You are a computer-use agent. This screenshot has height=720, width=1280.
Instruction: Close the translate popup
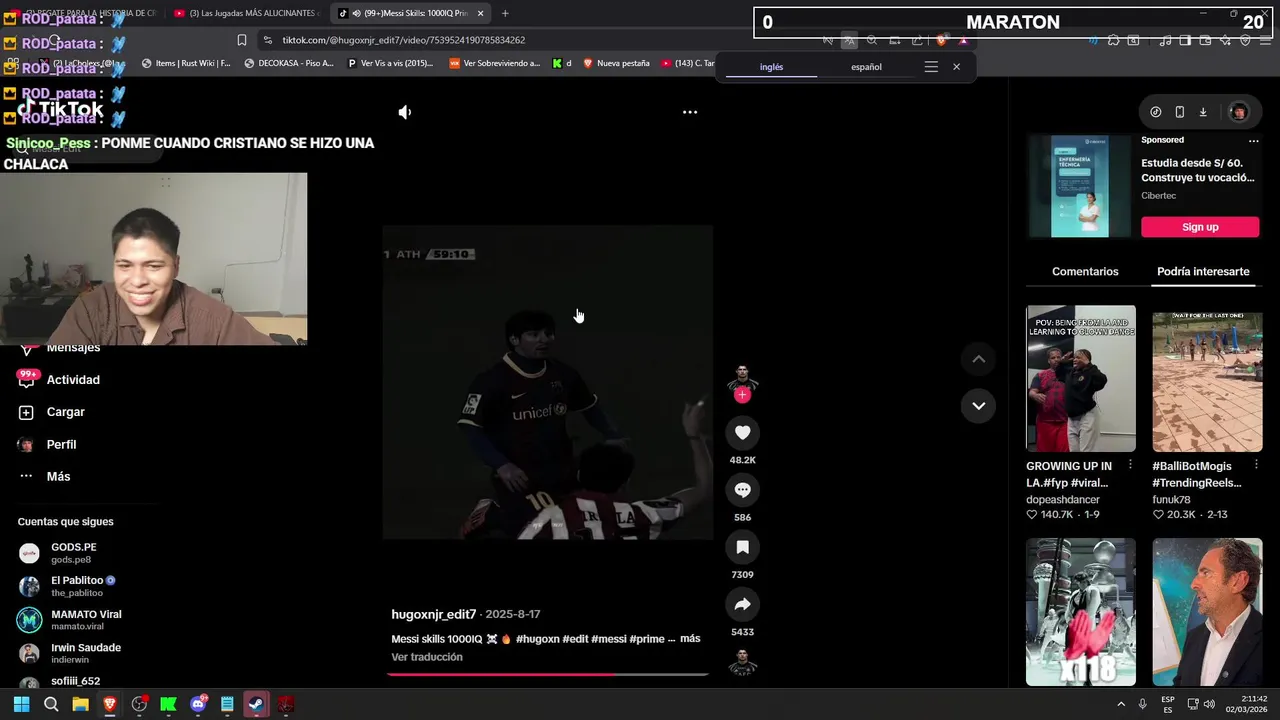(956, 67)
